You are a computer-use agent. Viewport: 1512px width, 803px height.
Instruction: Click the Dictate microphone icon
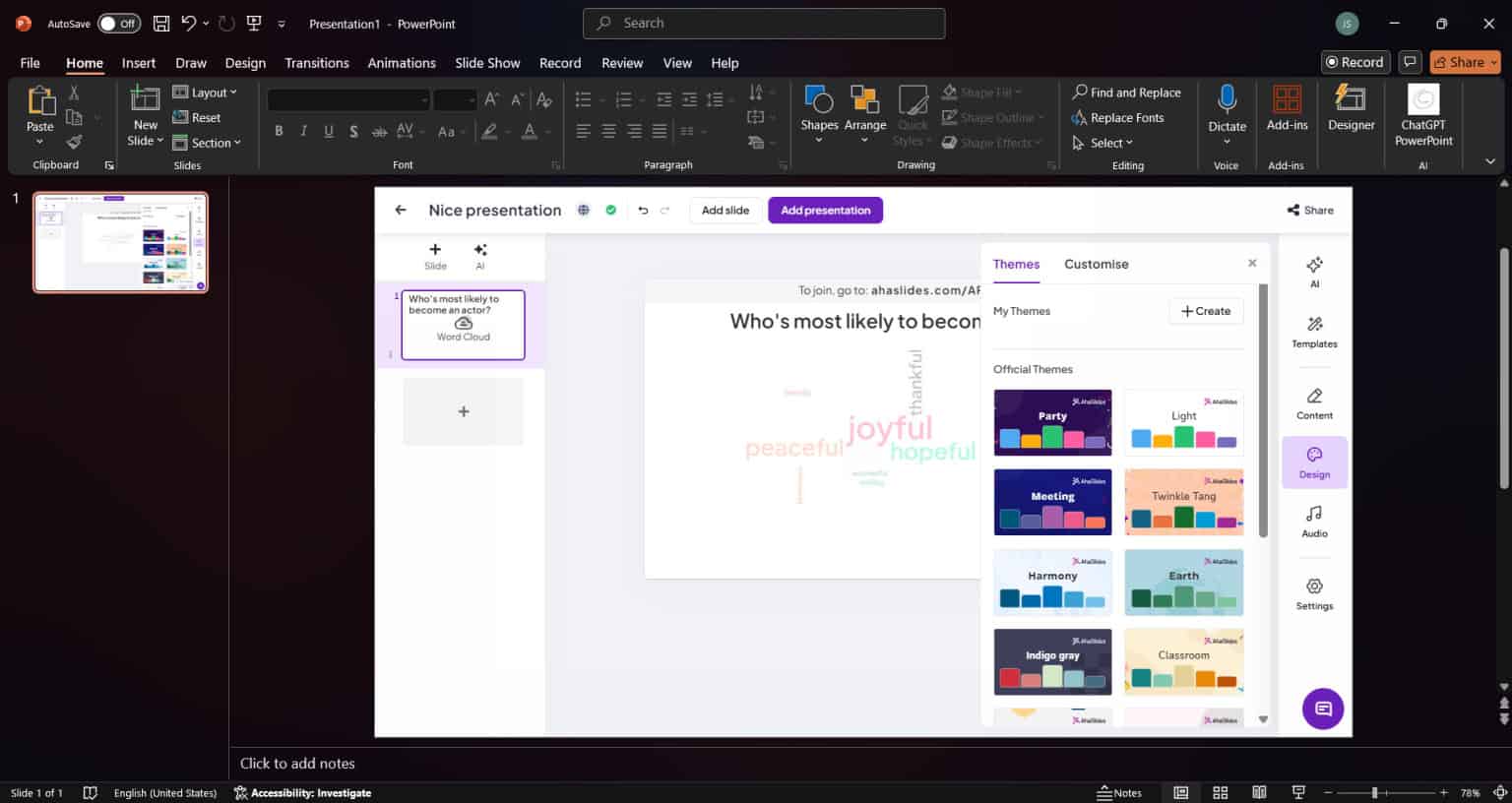coord(1227,99)
